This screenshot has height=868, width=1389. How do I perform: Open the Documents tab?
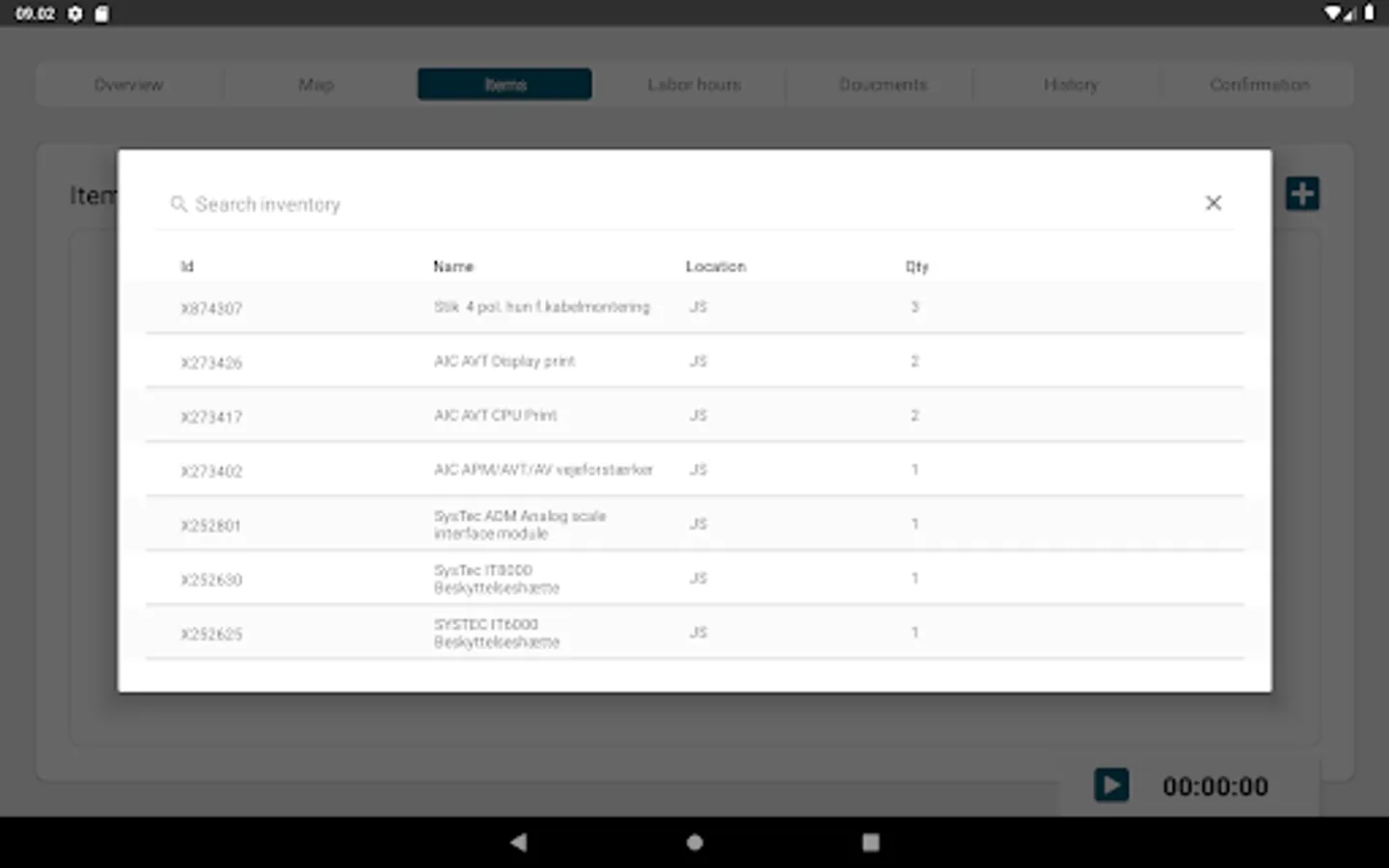point(883,85)
